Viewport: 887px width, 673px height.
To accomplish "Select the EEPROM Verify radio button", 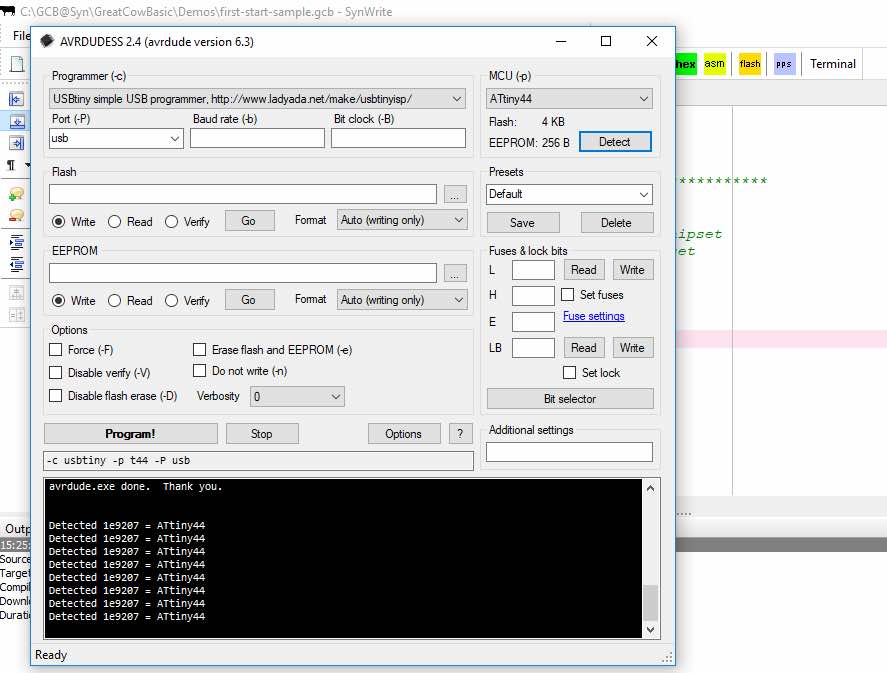I will (x=171, y=300).
